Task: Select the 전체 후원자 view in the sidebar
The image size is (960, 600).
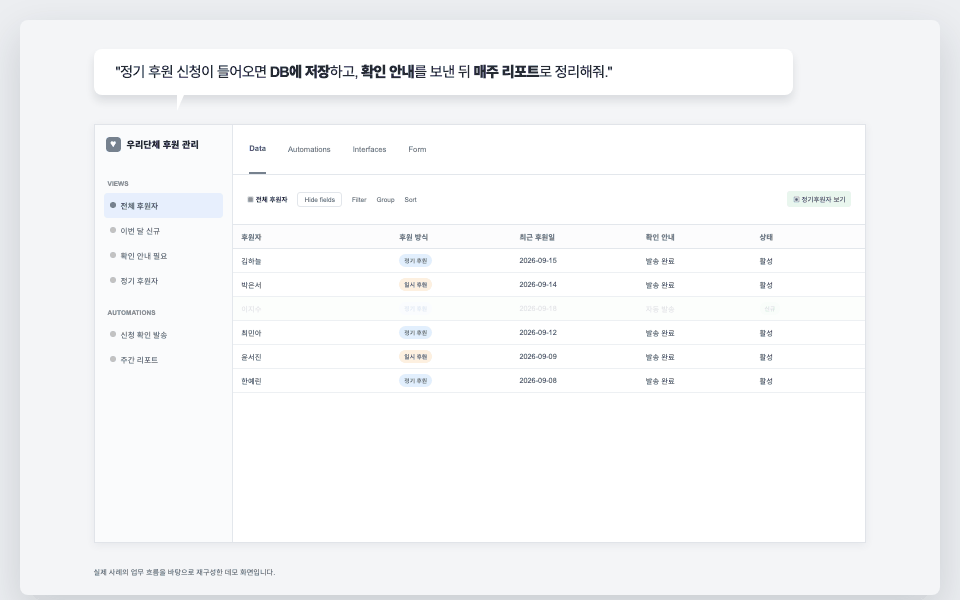Action: point(163,206)
